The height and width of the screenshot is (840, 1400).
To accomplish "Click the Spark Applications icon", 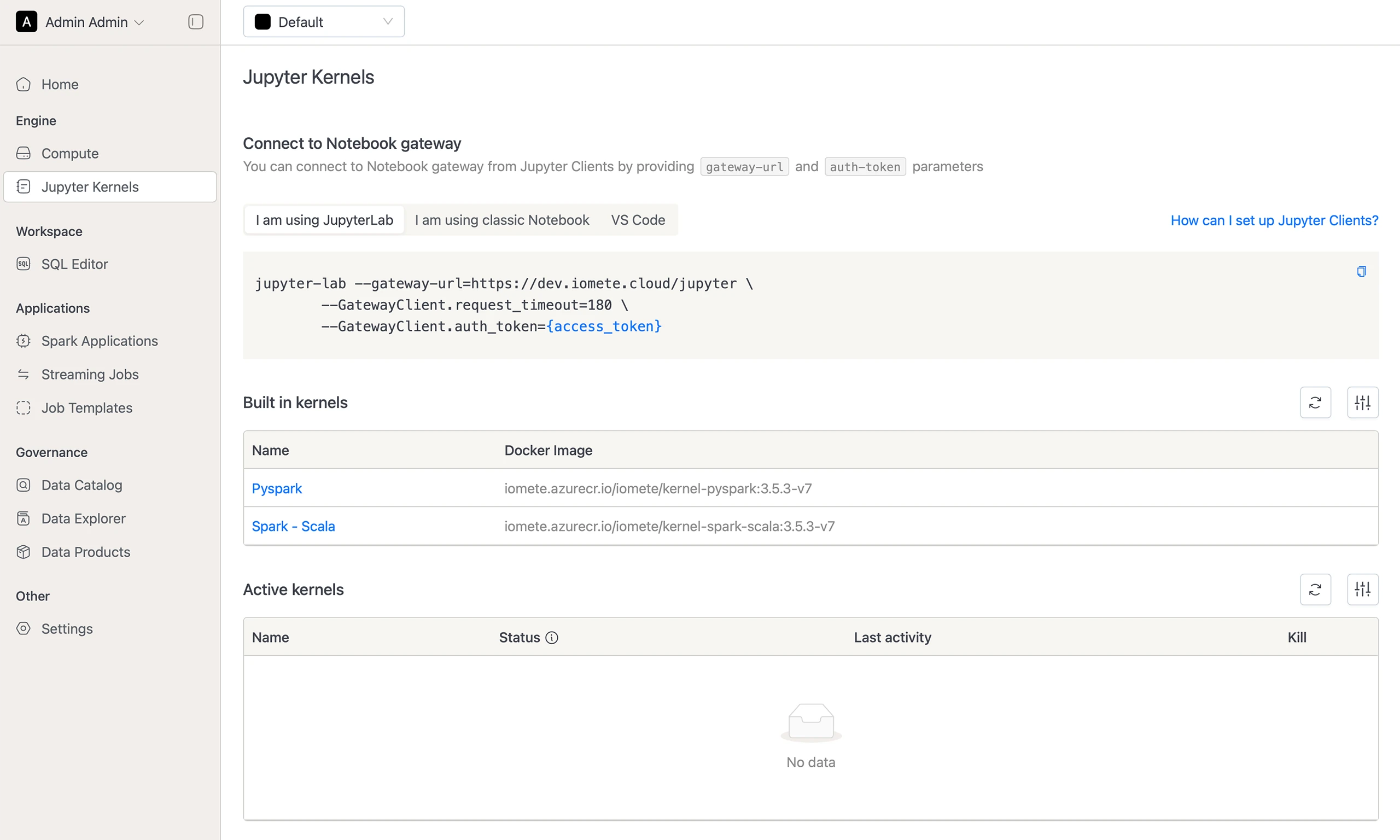I will coord(23,341).
